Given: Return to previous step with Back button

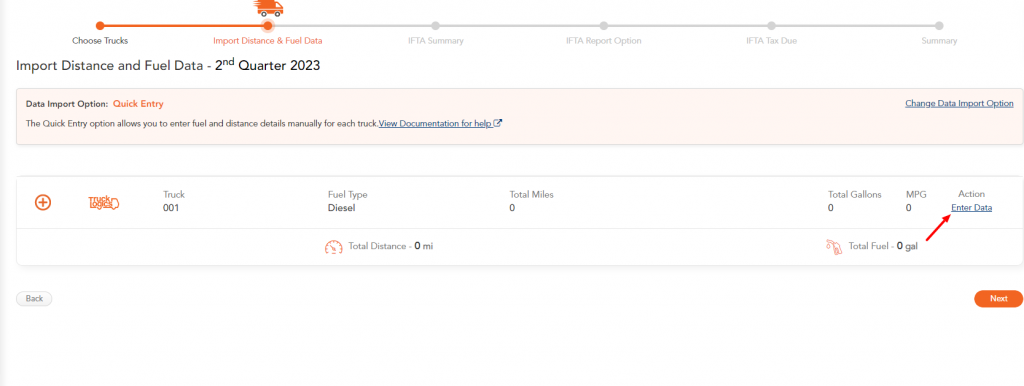Looking at the screenshot, I should (34, 298).
